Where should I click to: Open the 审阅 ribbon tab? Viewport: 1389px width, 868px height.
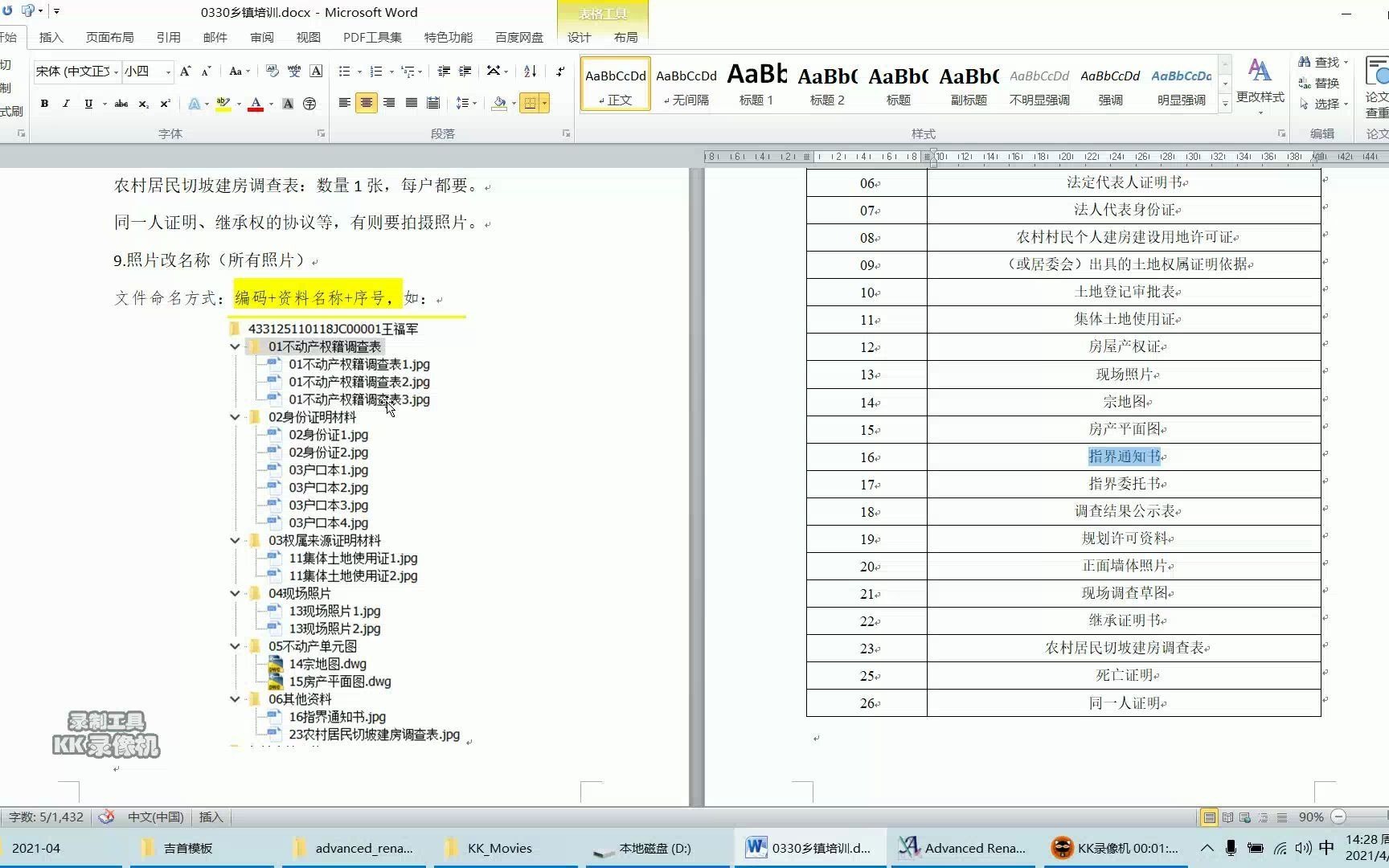tap(262, 37)
